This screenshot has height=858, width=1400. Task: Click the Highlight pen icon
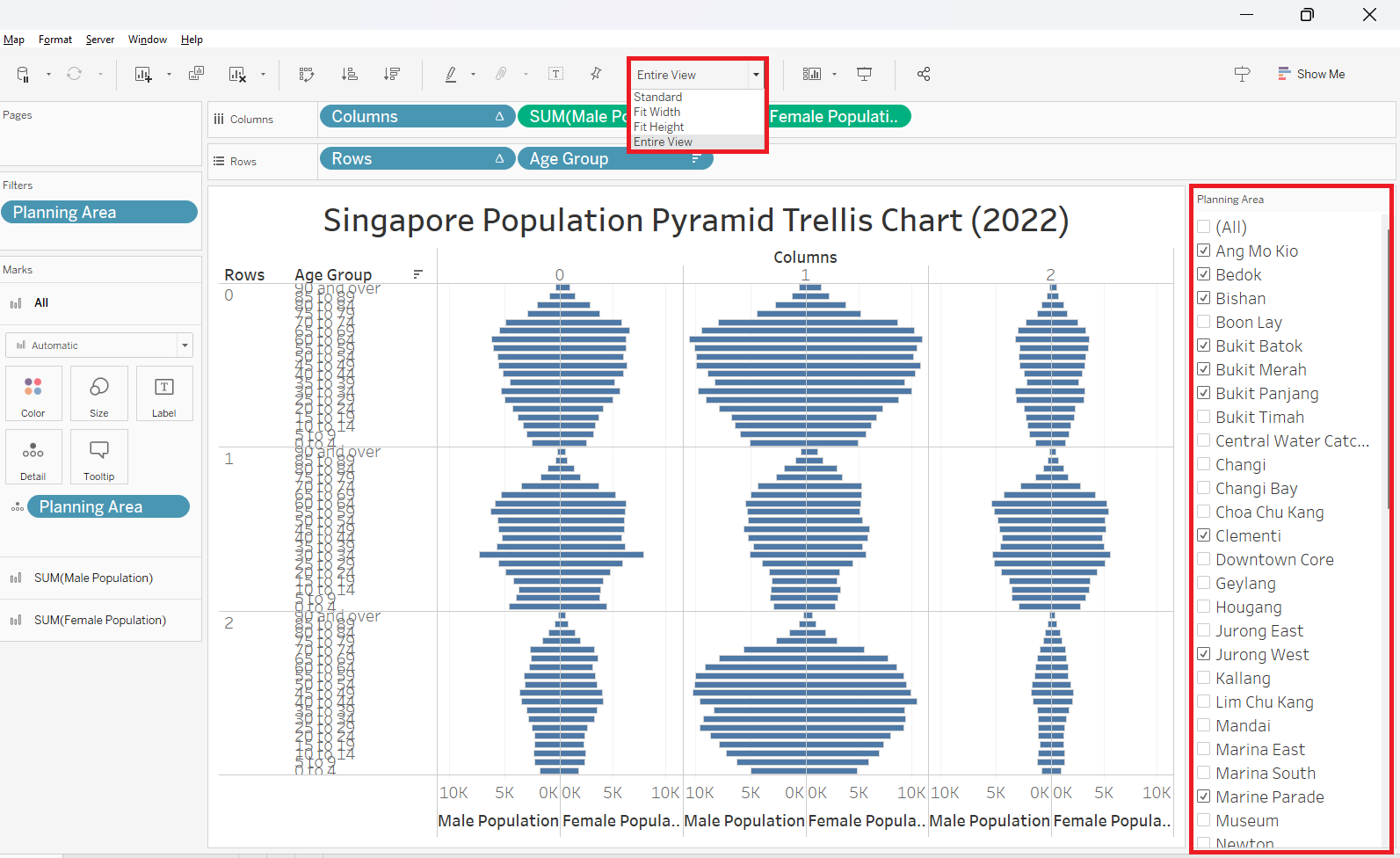(x=451, y=75)
